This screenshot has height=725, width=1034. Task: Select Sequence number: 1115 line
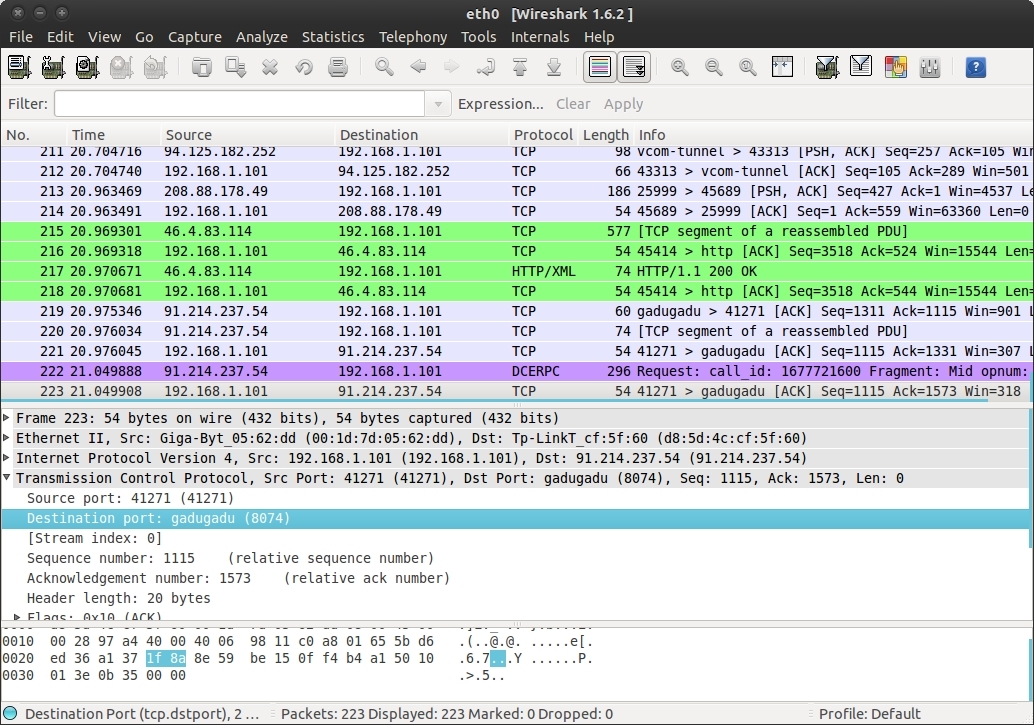coord(230,558)
